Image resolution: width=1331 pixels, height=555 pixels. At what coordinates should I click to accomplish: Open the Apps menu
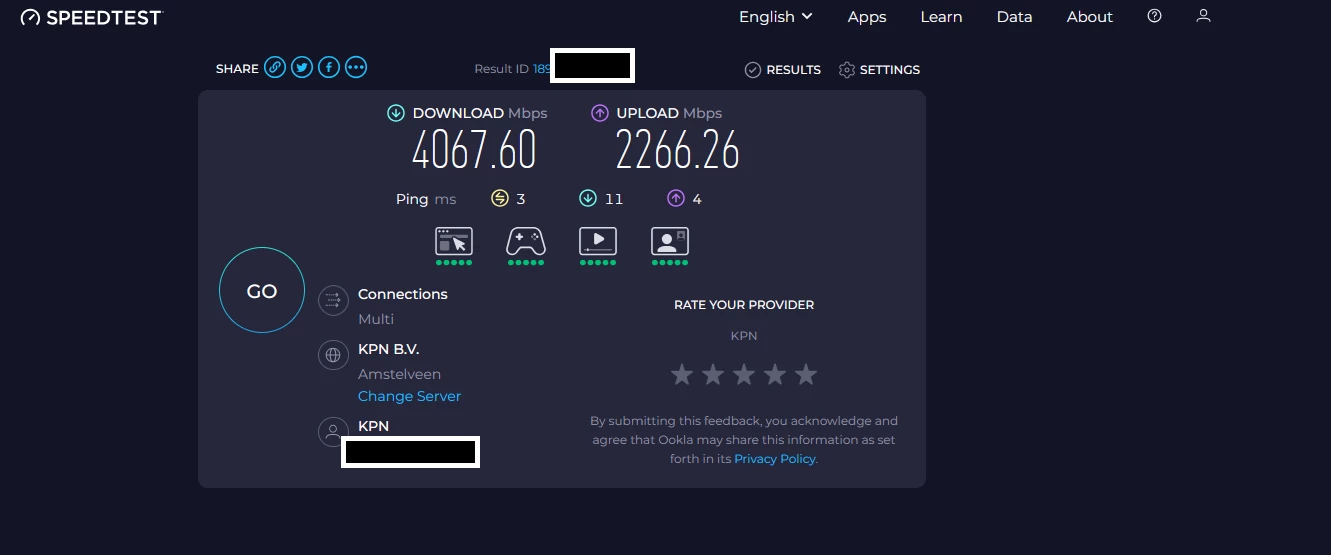867,16
